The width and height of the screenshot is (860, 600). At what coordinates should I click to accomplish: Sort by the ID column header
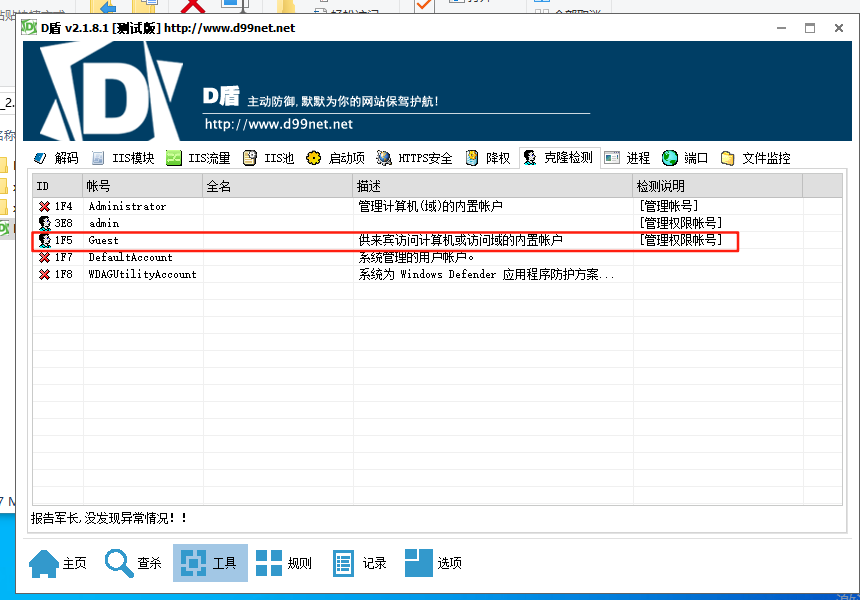pos(58,186)
